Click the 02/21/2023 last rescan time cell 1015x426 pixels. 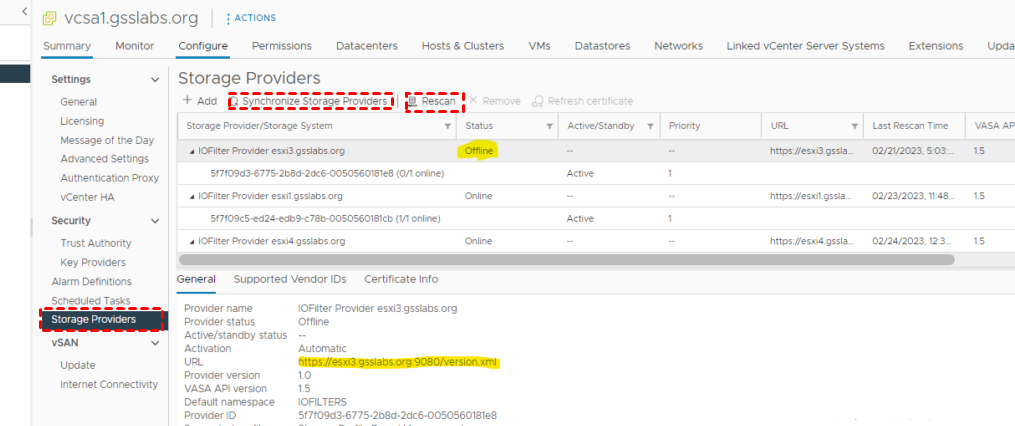point(912,151)
